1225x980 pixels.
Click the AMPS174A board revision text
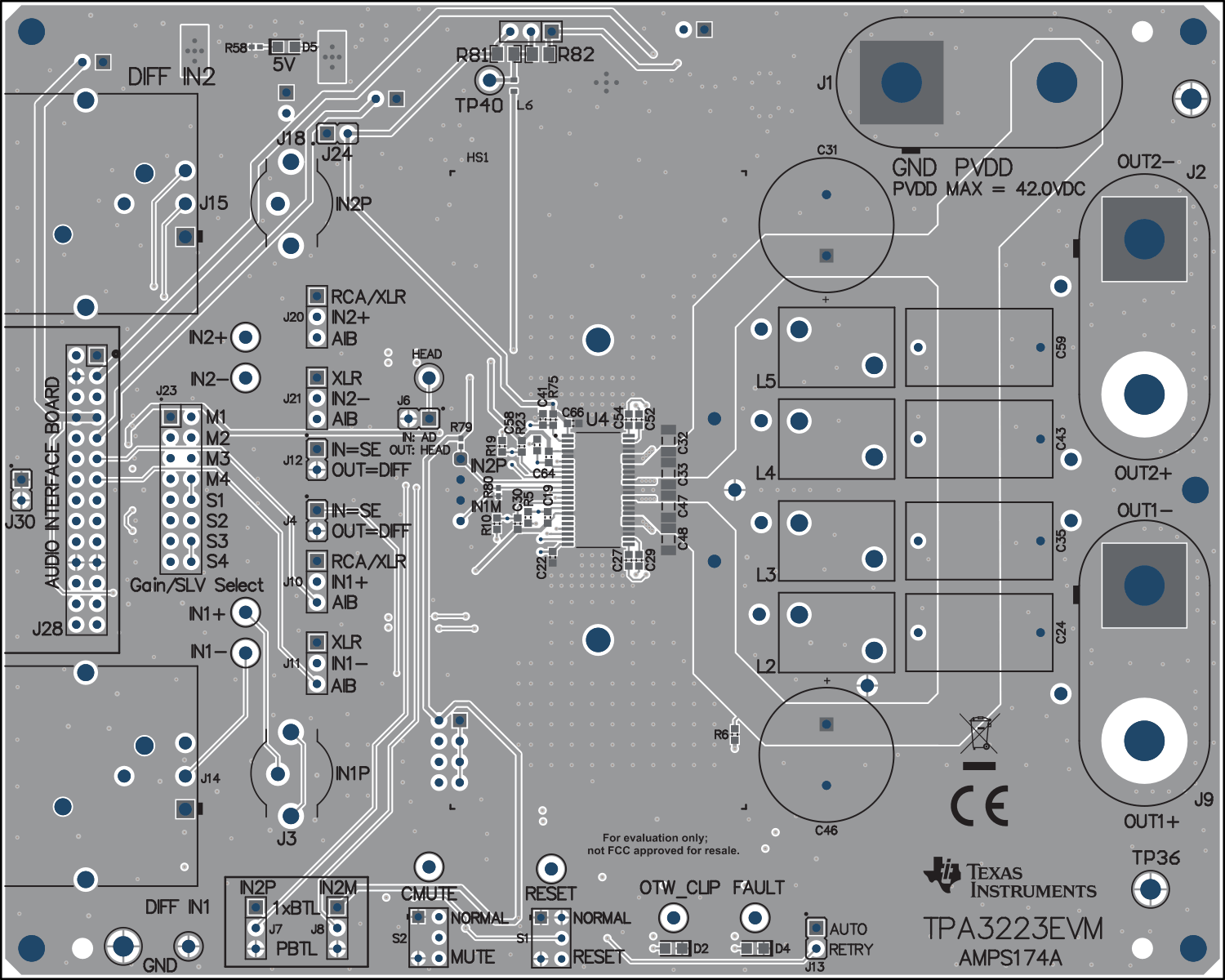1011,958
